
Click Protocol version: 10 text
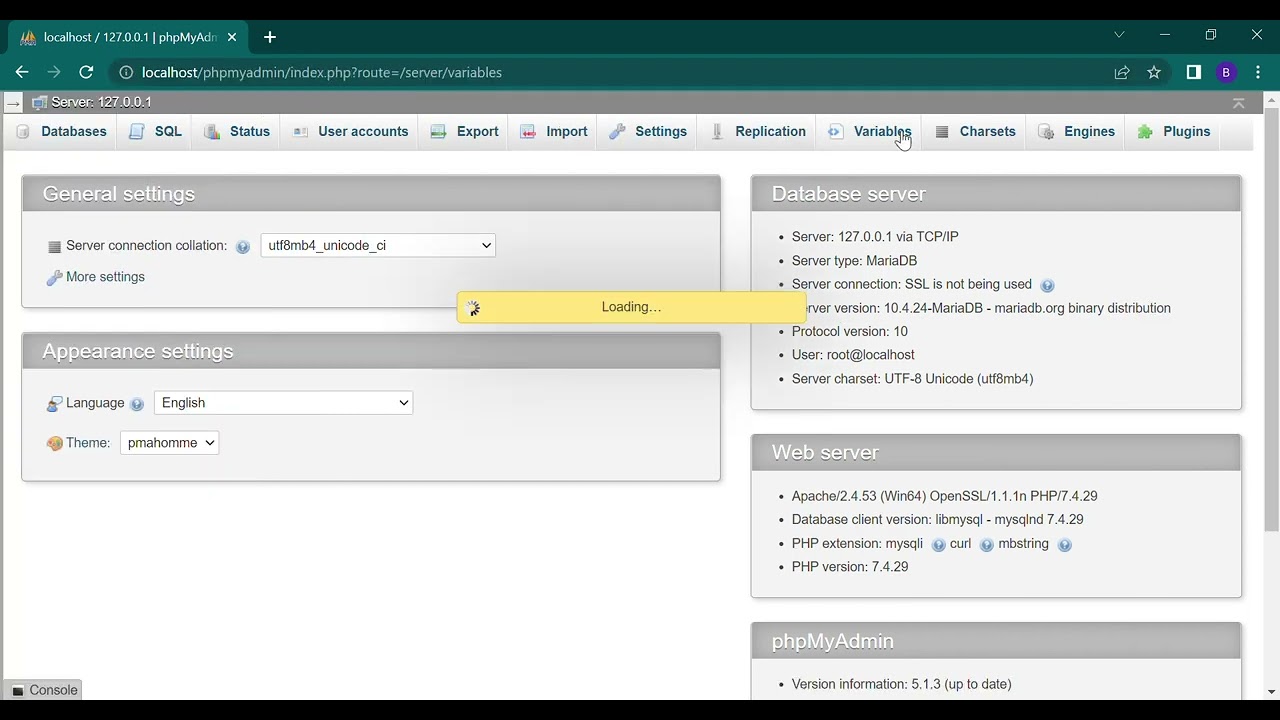[850, 332]
